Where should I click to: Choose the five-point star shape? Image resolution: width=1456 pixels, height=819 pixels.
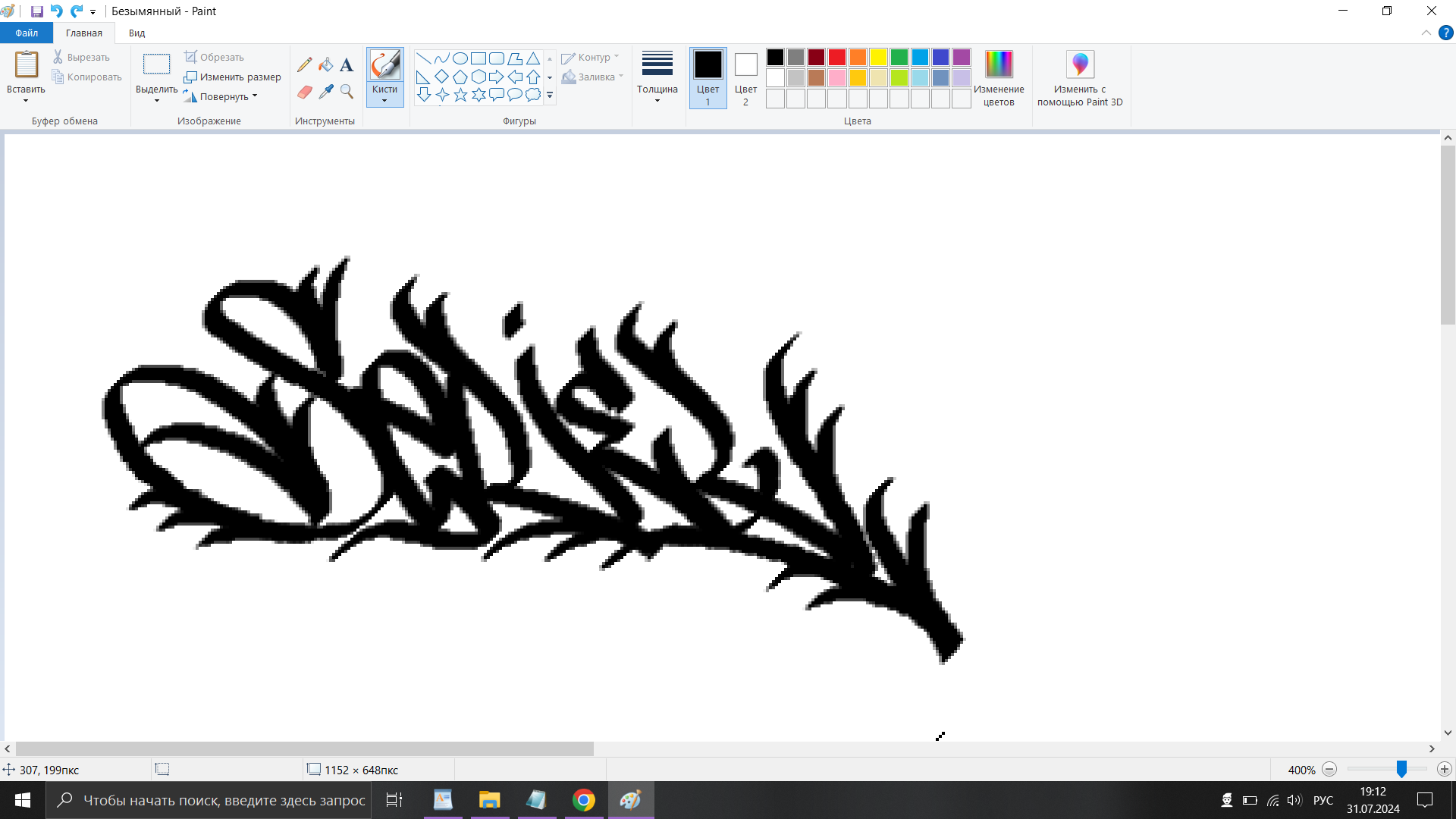tap(460, 95)
